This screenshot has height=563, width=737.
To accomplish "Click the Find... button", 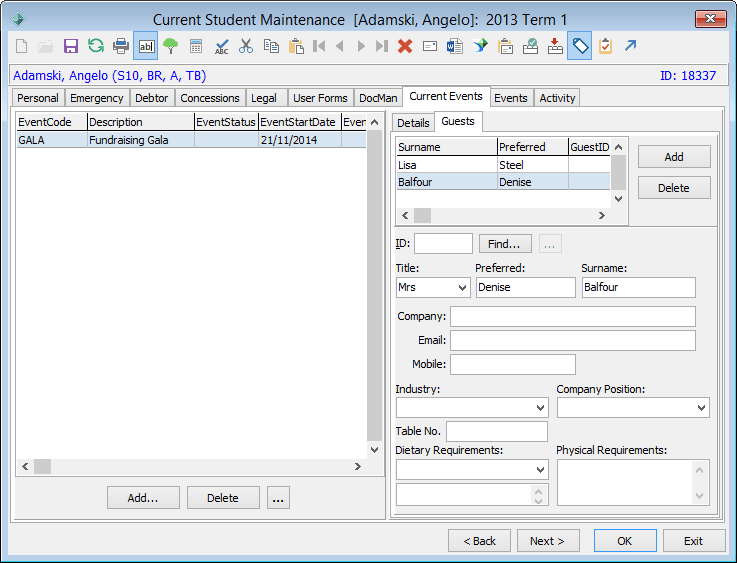I will [x=505, y=244].
